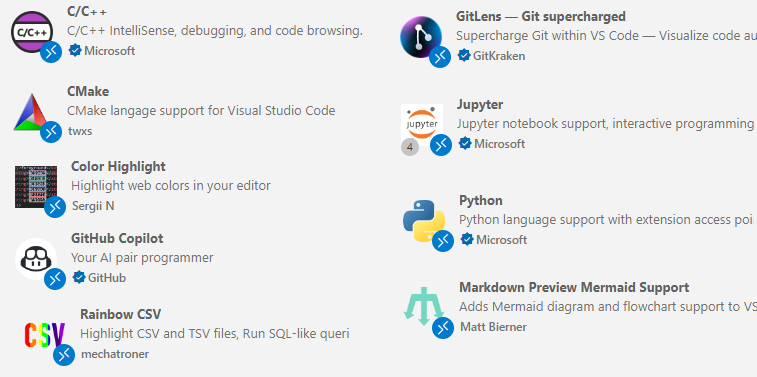Click verified checkmark beside Microsoft under C/C++

pos(75,50)
